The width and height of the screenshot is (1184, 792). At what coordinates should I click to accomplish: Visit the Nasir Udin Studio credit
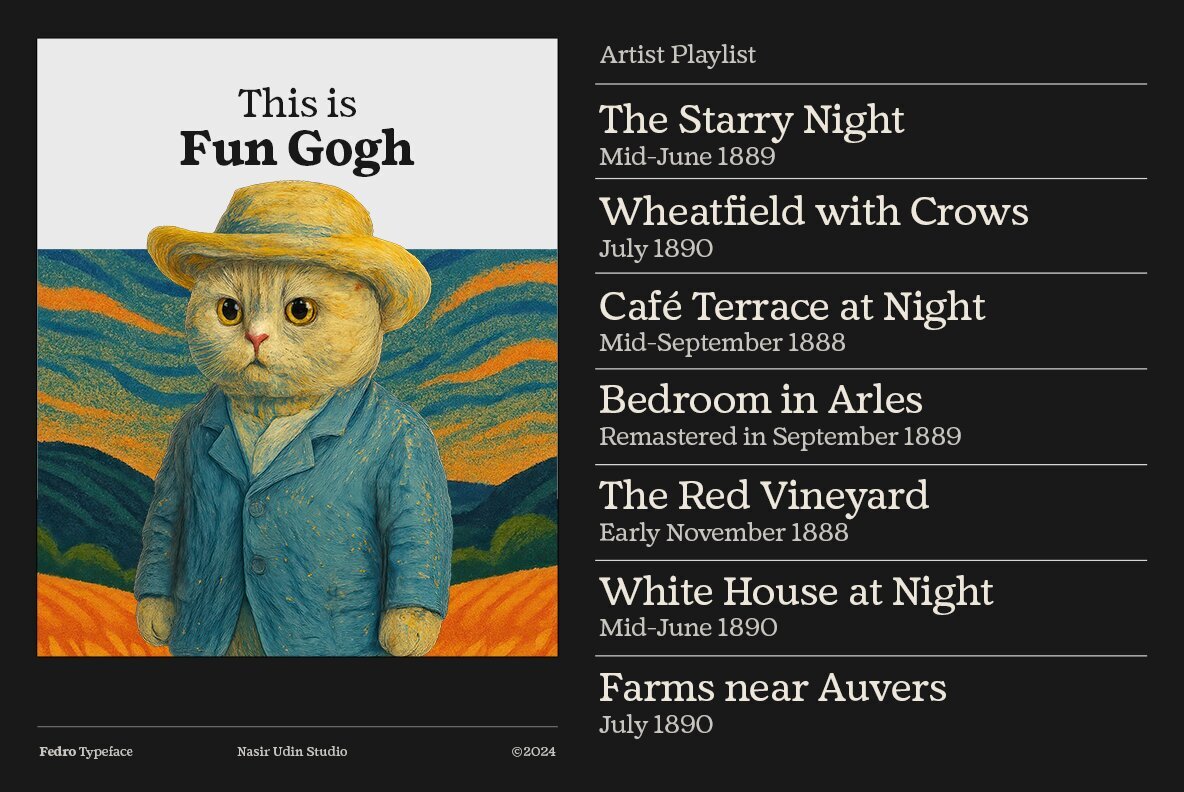[x=292, y=752]
